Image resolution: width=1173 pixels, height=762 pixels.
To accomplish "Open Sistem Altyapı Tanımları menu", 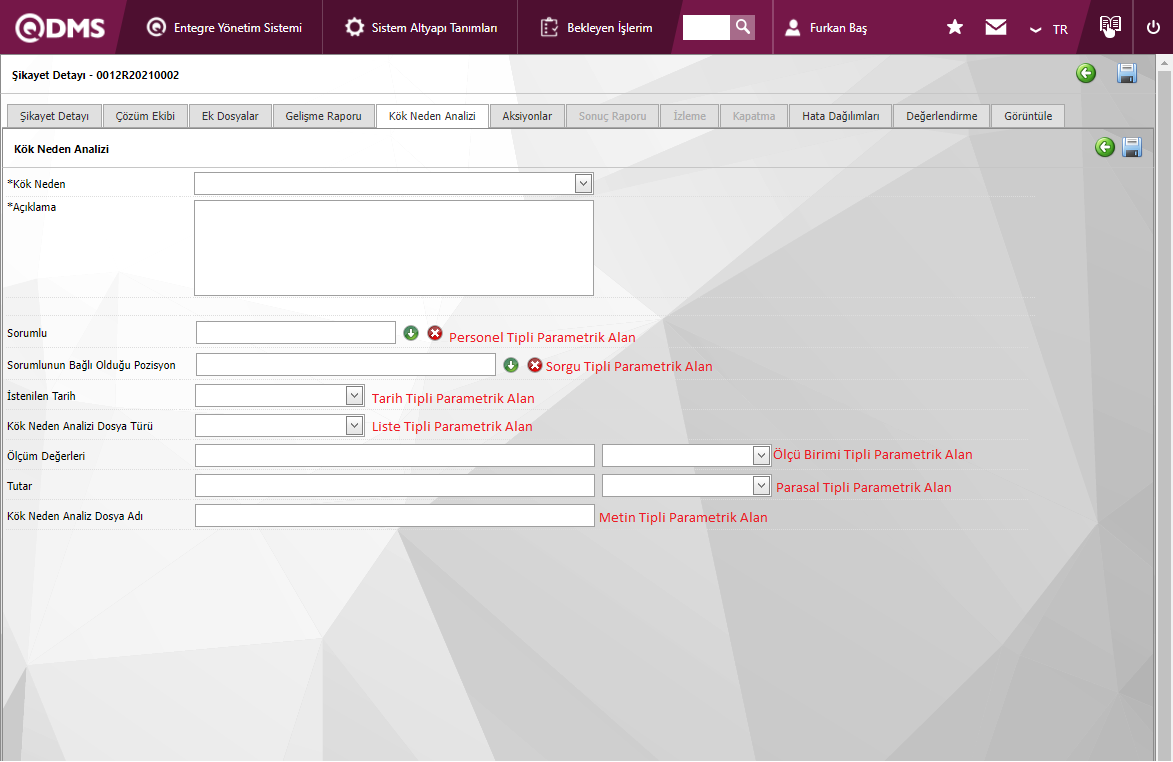I will click(x=420, y=28).
